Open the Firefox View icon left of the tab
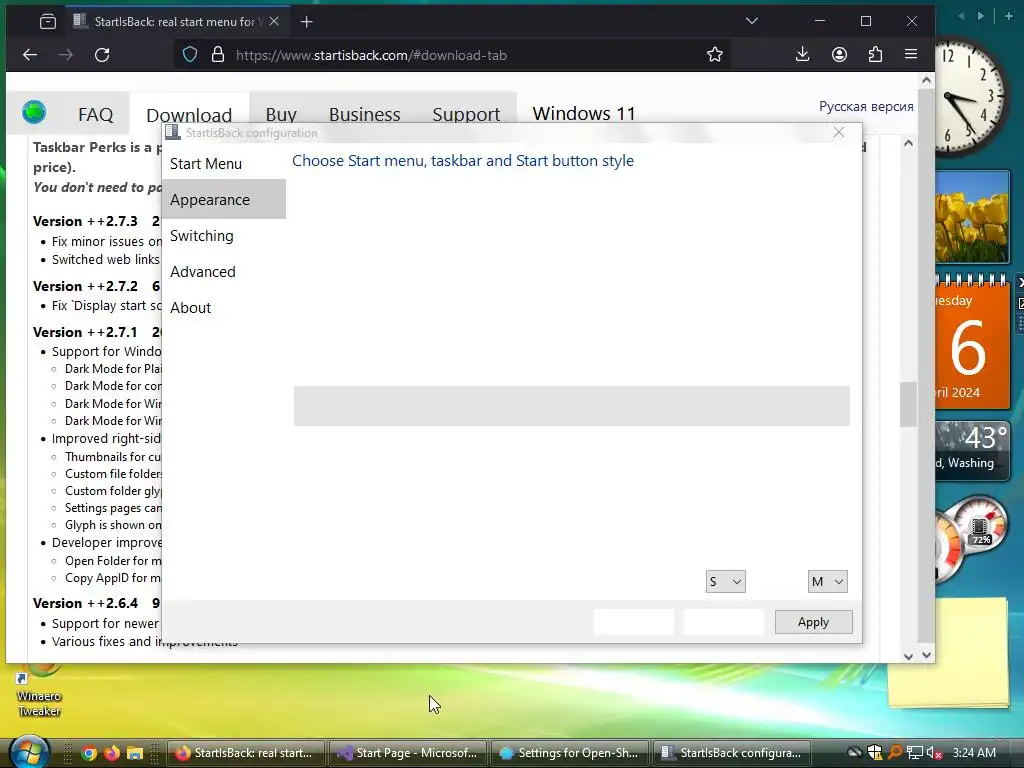This screenshot has width=1024, height=768. tap(48, 22)
